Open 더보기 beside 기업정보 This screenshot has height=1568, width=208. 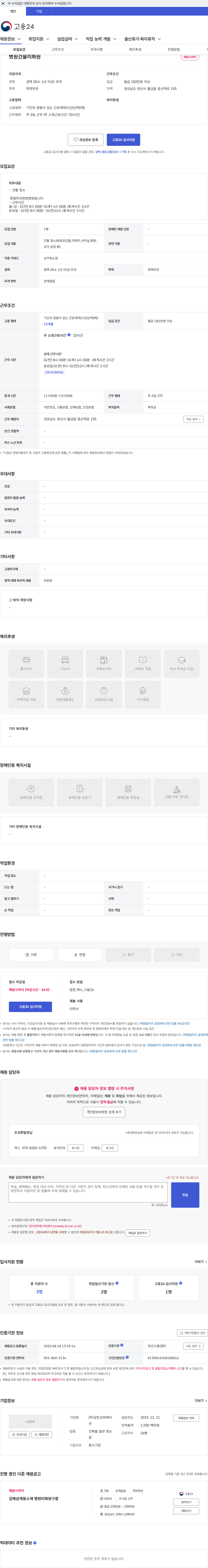(201, 1401)
